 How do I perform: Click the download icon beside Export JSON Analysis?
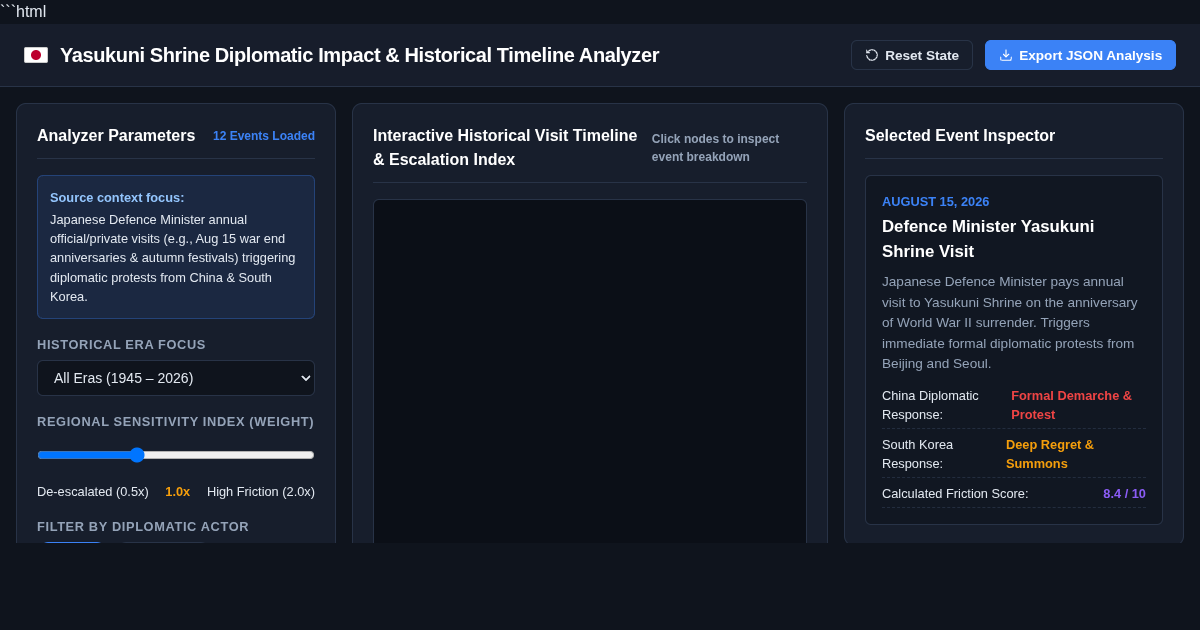click(x=1006, y=55)
